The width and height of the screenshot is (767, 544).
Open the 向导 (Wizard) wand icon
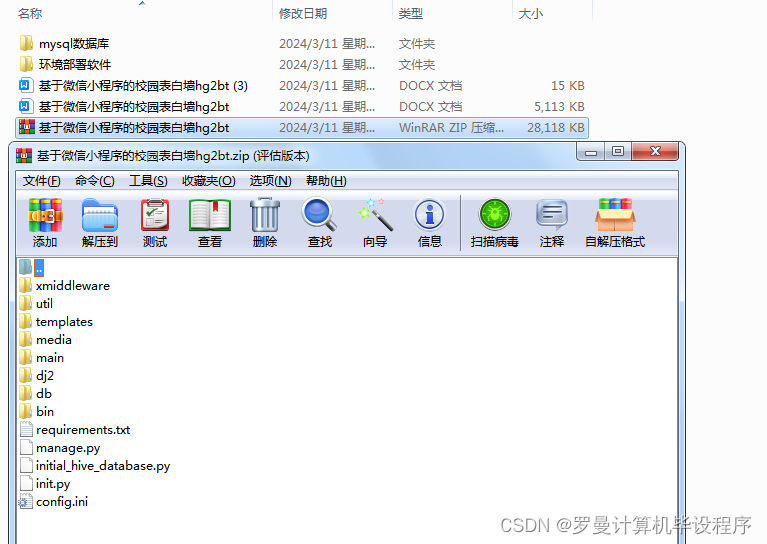(375, 214)
